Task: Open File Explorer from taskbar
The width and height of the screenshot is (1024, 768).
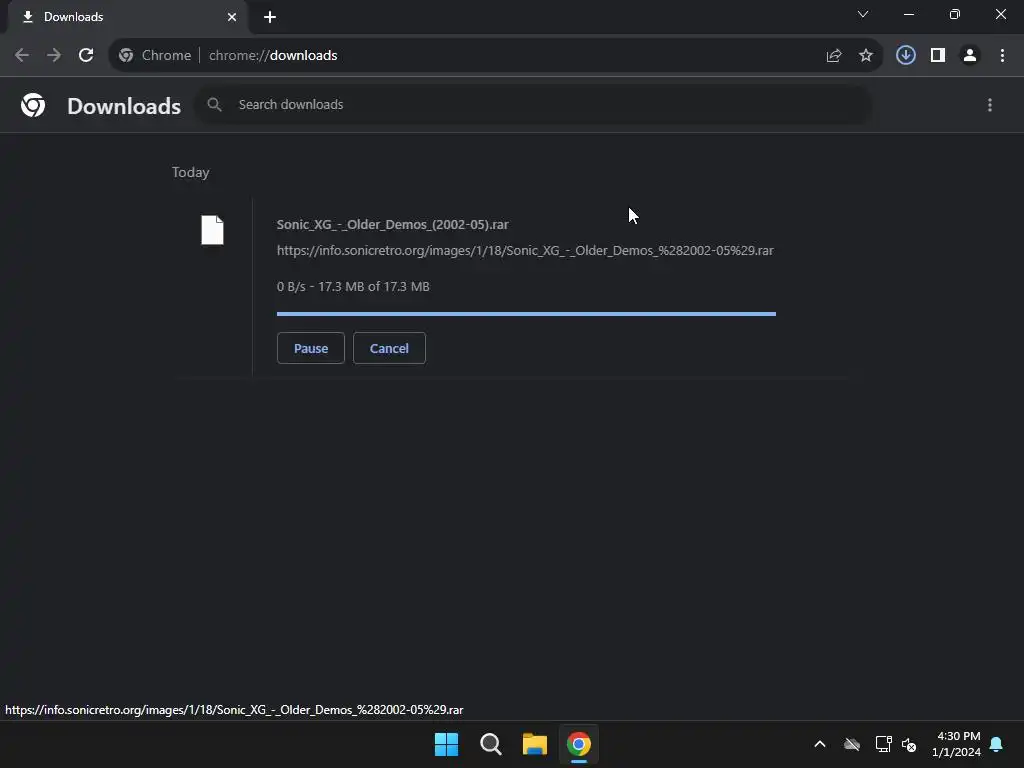Action: 535,744
